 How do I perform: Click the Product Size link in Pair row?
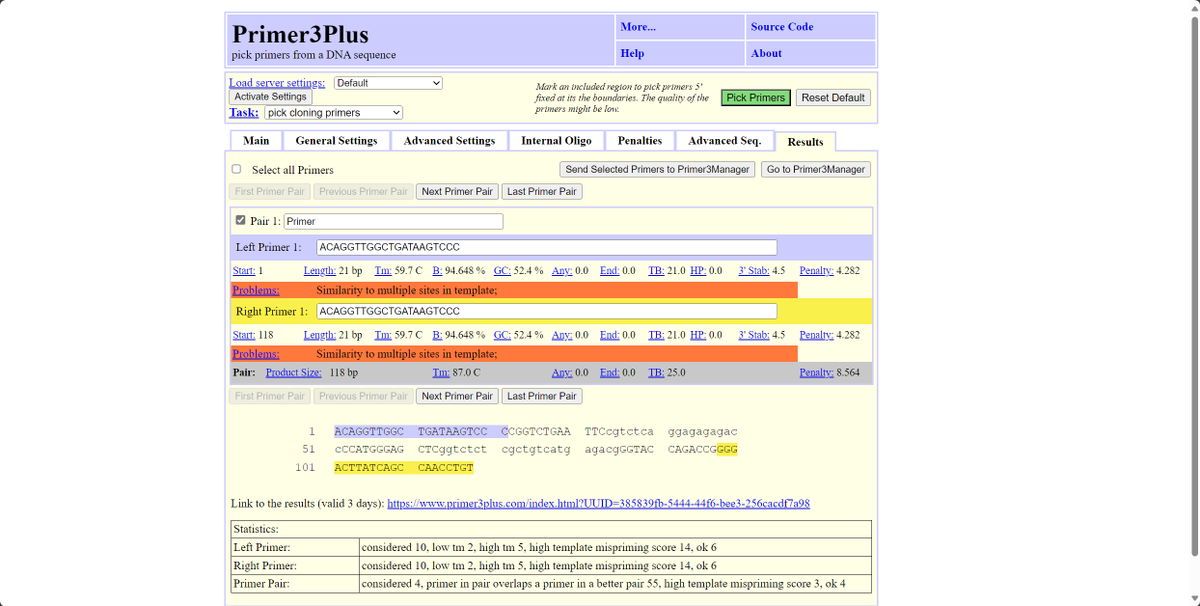tap(294, 373)
